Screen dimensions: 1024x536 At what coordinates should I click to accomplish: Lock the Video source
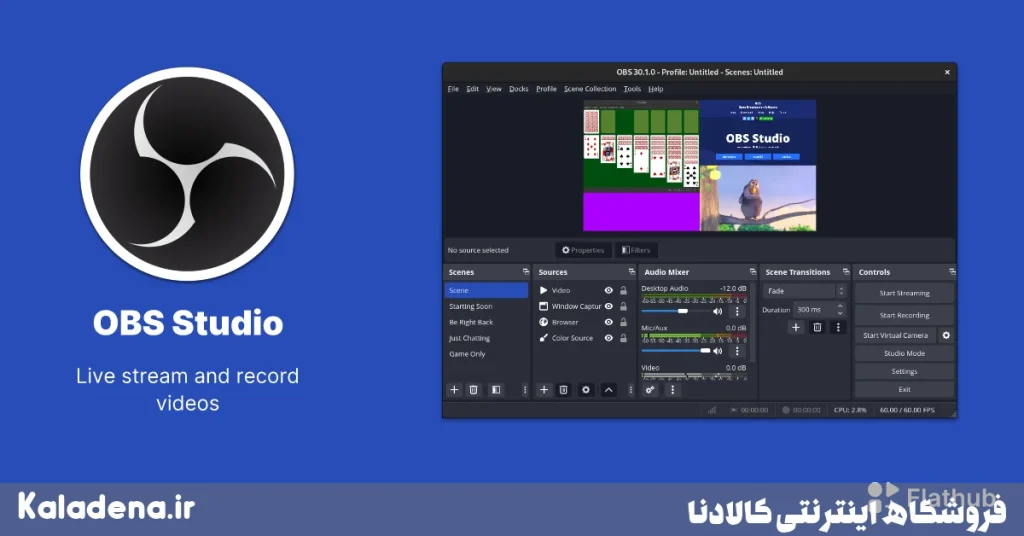click(x=624, y=290)
